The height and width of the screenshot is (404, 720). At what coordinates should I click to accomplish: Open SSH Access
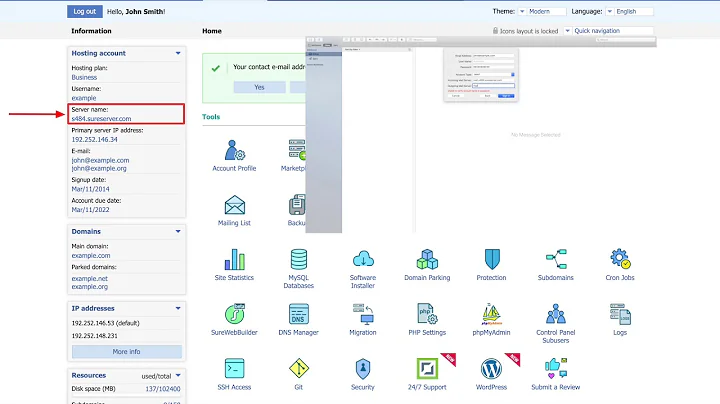(234, 374)
